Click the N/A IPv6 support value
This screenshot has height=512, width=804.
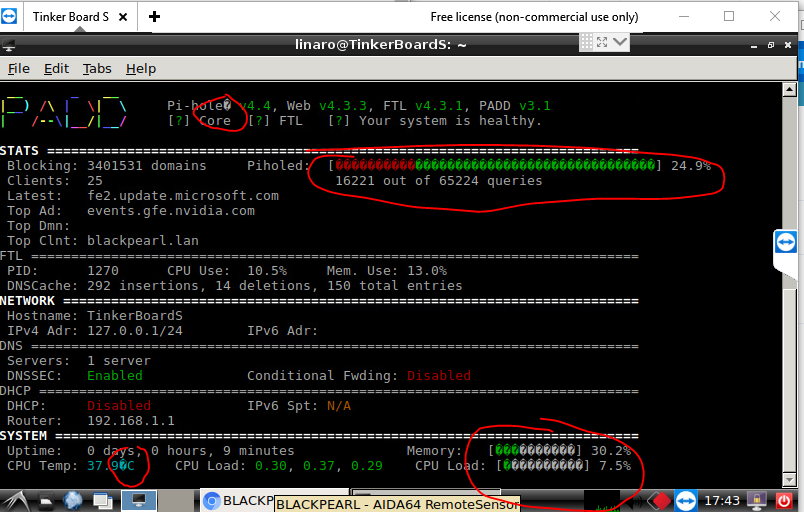339,406
